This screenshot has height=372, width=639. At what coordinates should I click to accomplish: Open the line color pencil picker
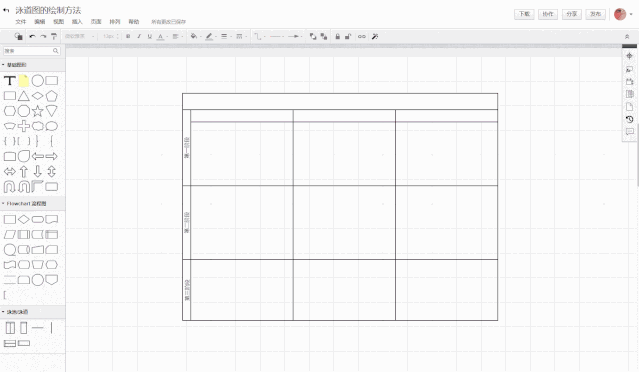(210, 37)
